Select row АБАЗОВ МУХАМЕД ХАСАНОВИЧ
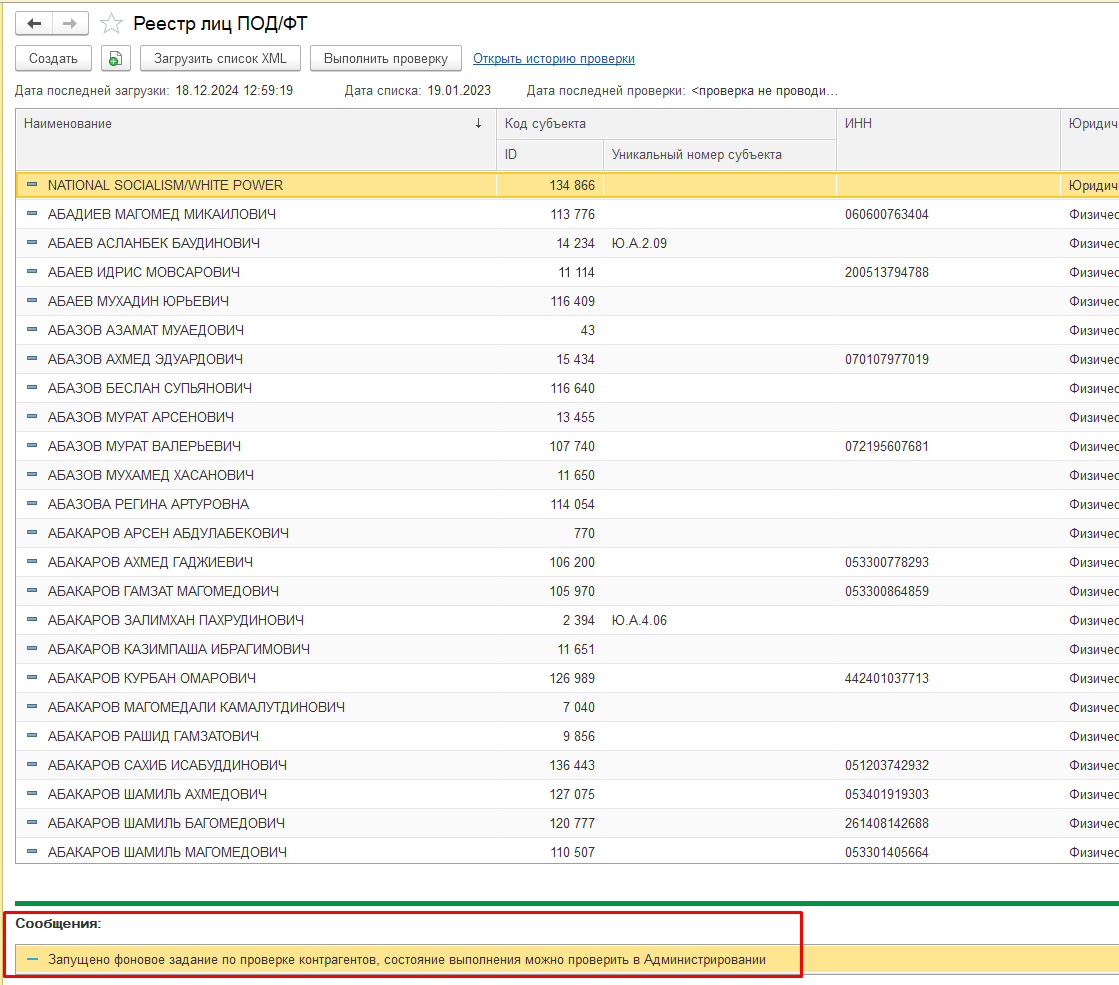The width and height of the screenshot is (1119, 985). (567, 475)
